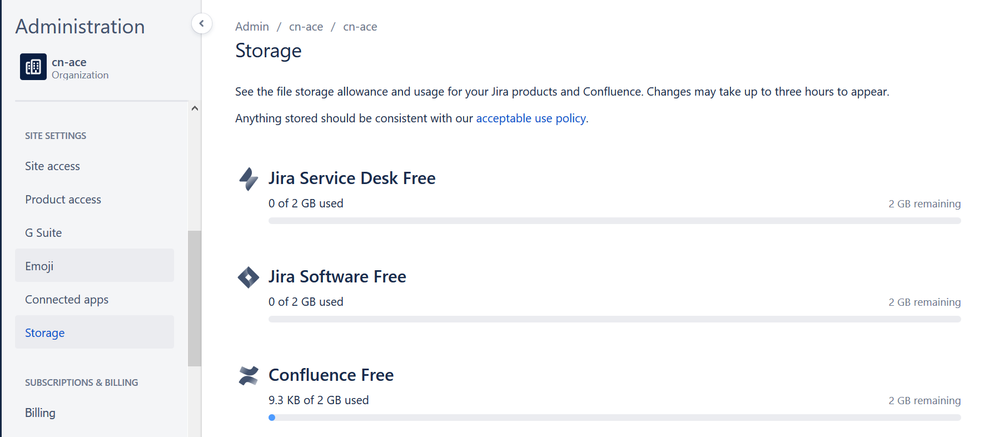Image resolution: width=999 pixels, height=437 pixels.
Task: Click the '9.3 KB of 2 GB used' text
Action: pyautogui.click(x=319, y=400)
